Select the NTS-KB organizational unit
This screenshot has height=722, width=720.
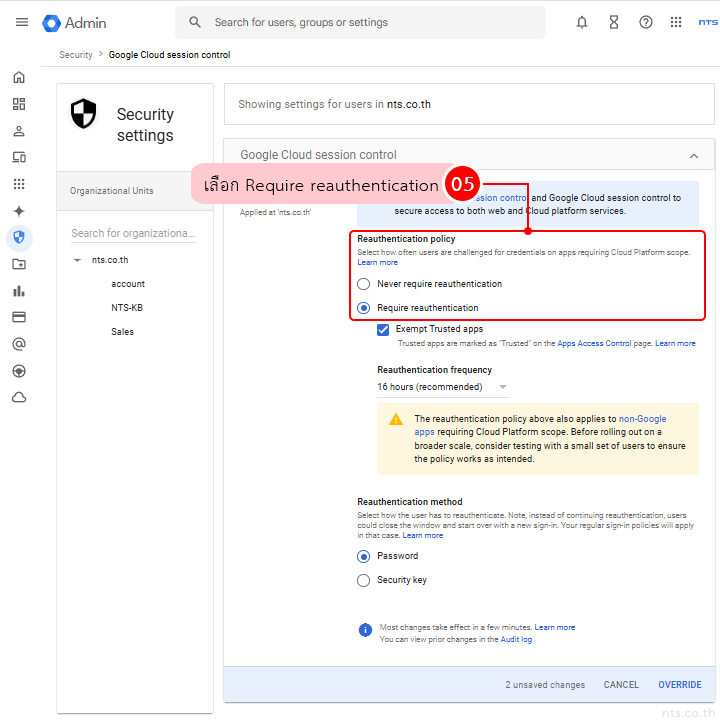tap(127, 308)
